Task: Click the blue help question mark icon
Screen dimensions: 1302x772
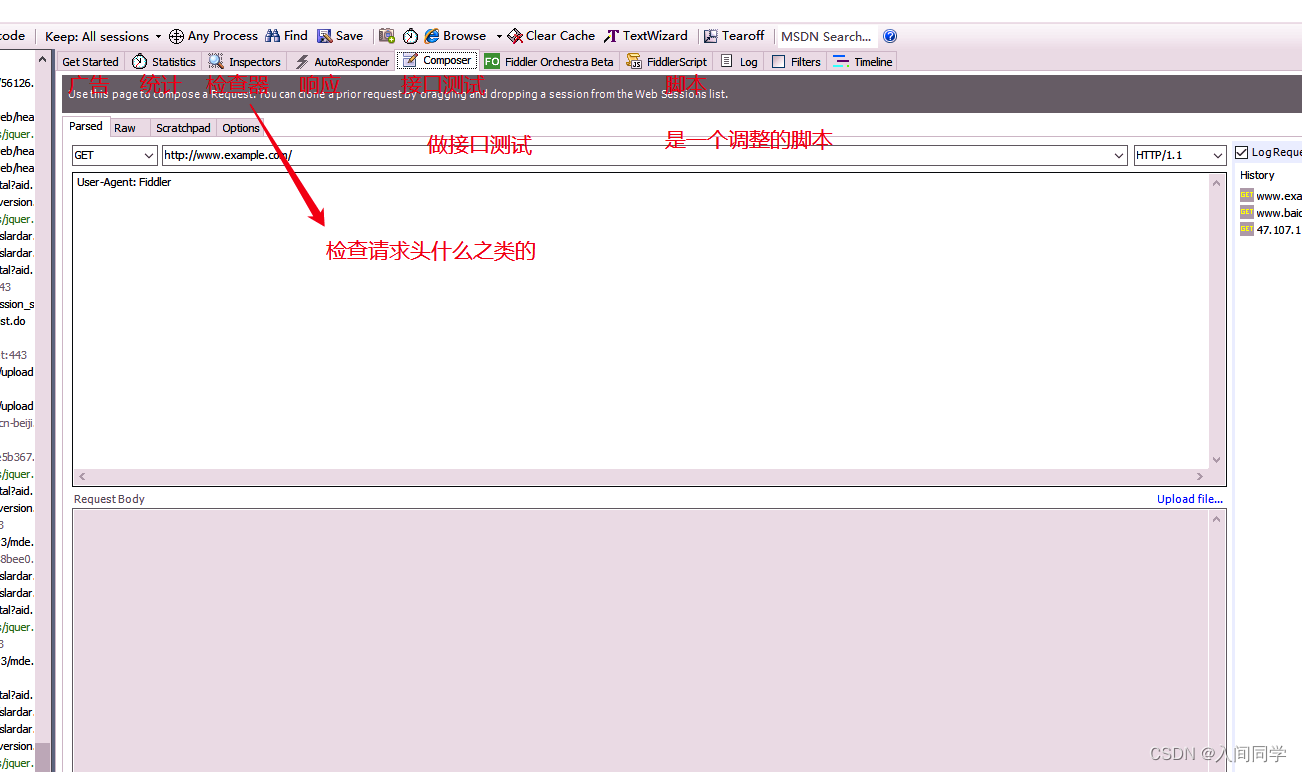Action: (890, 36)
